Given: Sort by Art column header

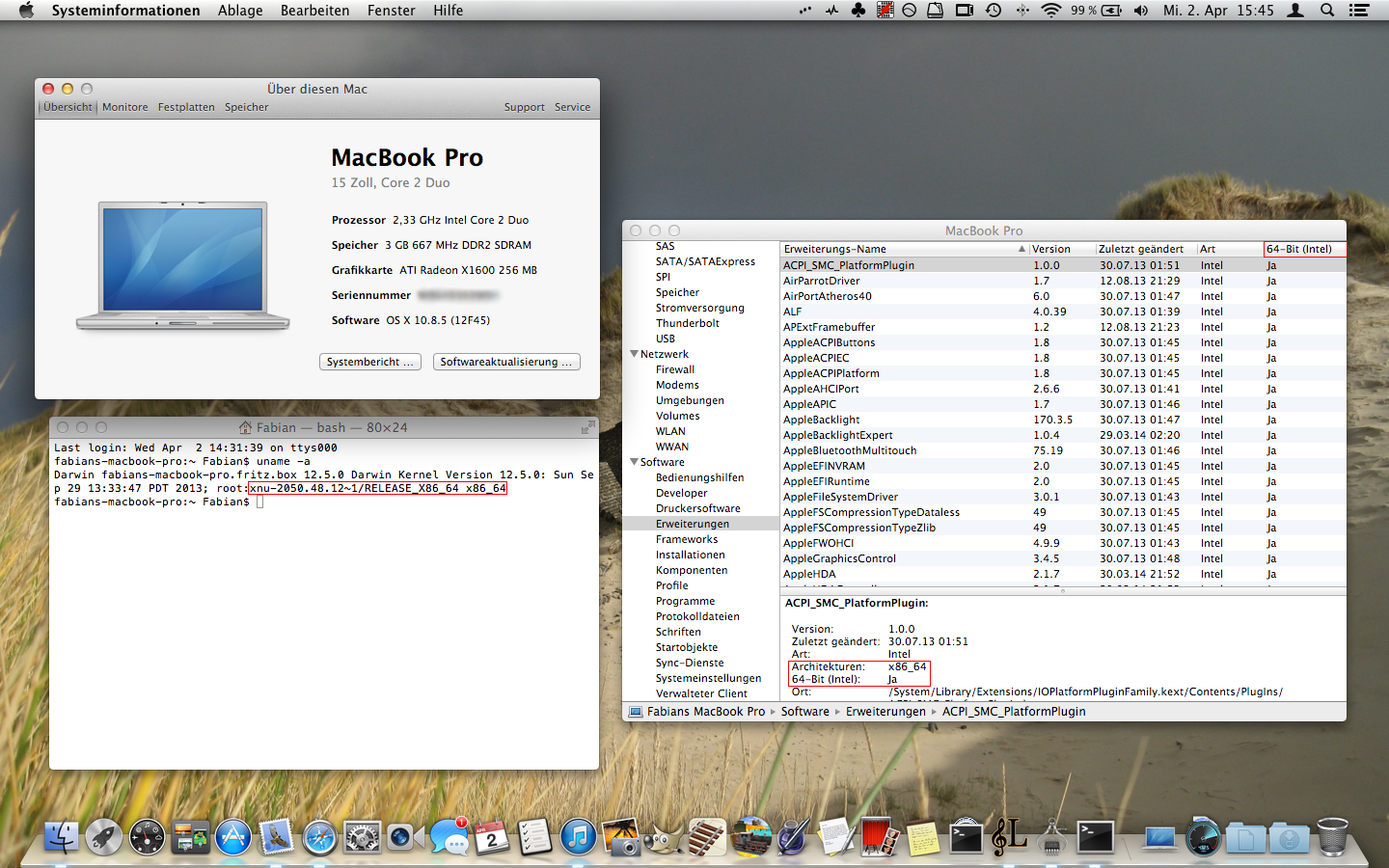Looking at the screenshot, I should pos(1230,249).
